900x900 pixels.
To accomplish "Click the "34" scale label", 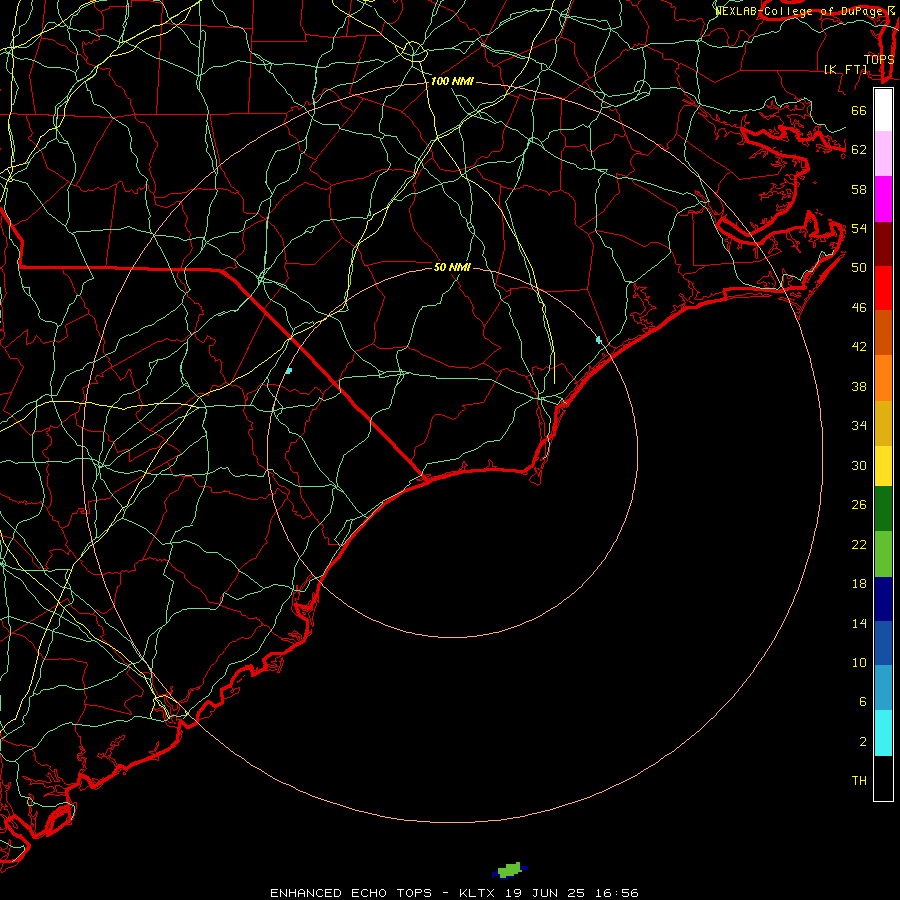I will coord(859,426).
